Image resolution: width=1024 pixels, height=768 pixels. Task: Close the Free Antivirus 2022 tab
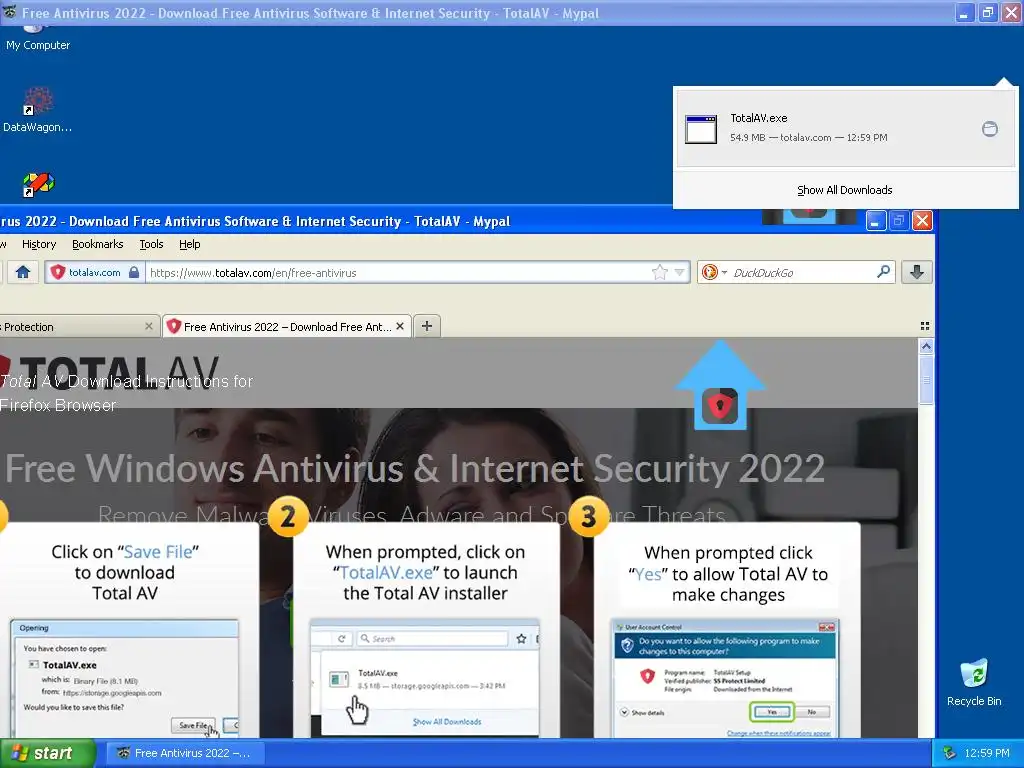pyautogui.click(x=400, y=326)
